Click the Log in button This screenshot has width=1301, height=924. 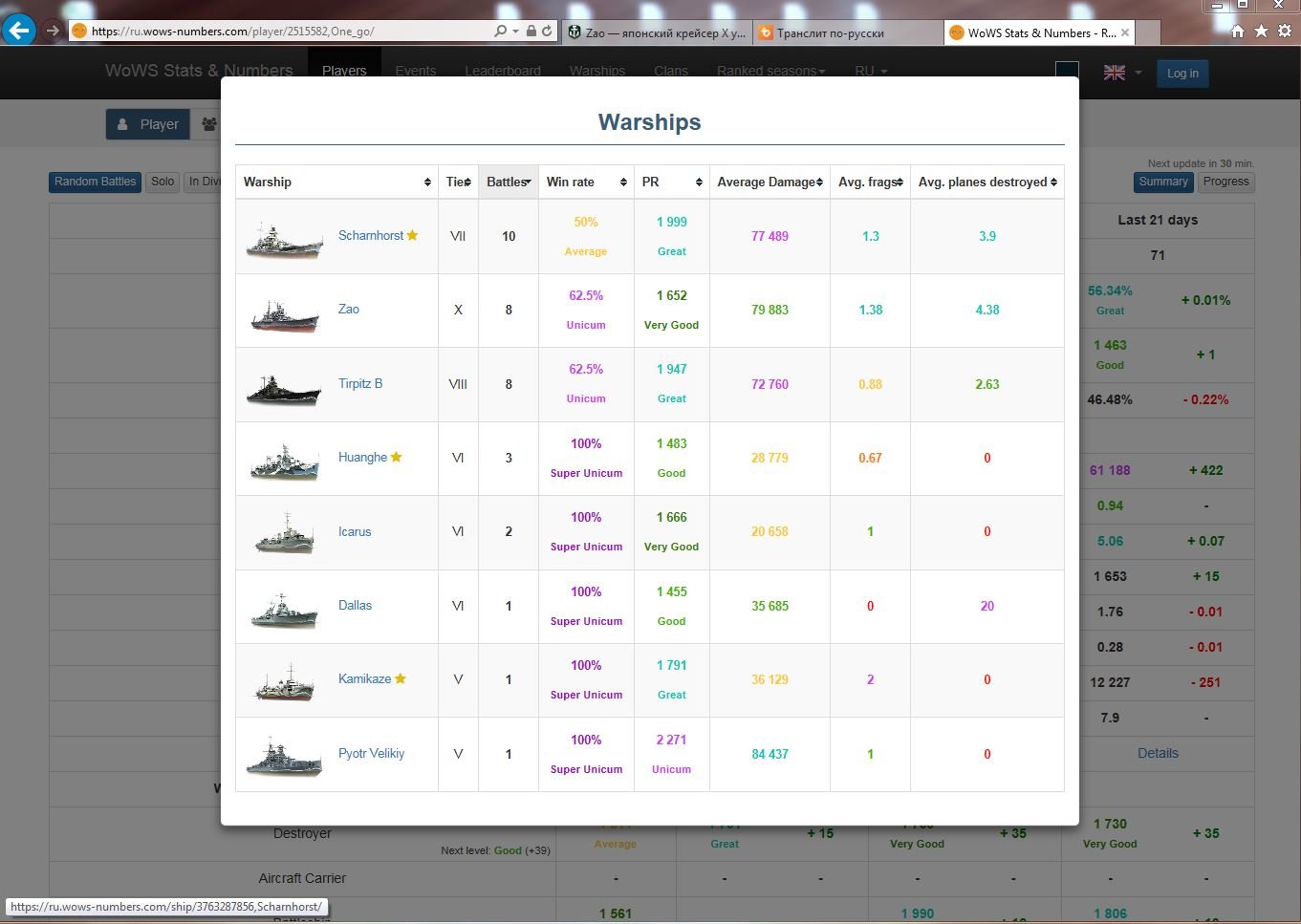pyautogui.click(x=1182, y=74)
